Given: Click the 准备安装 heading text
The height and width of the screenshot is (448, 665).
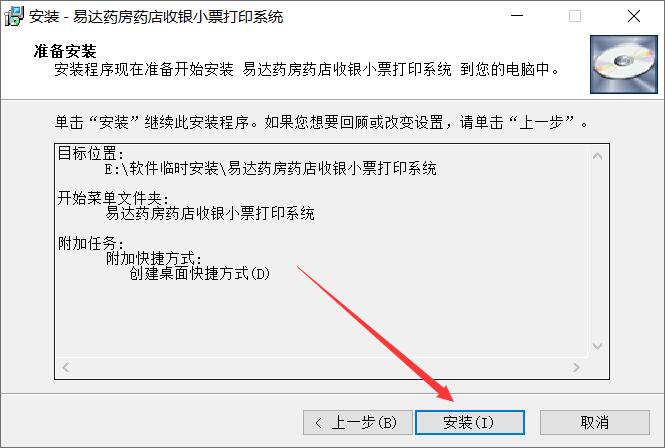Looking at the screenshot, I should 65,51.
